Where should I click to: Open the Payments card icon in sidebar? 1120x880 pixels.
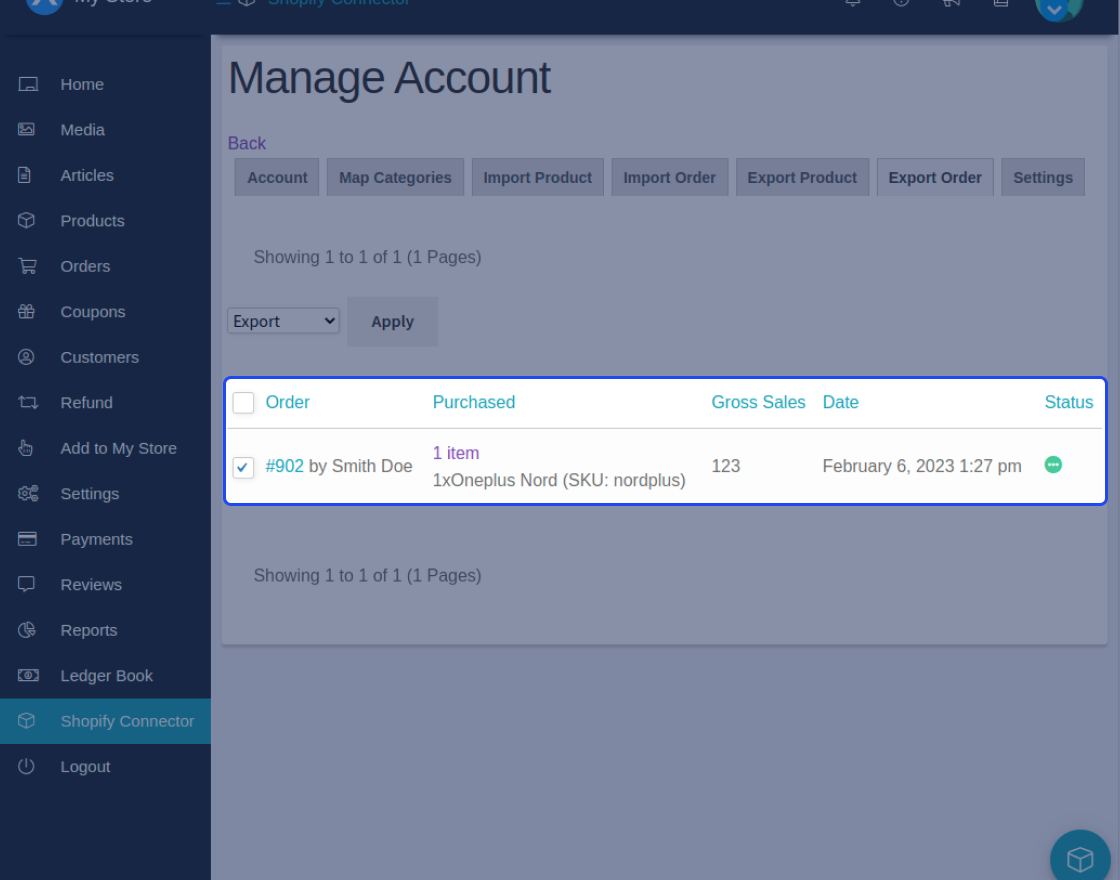point(26,538)
